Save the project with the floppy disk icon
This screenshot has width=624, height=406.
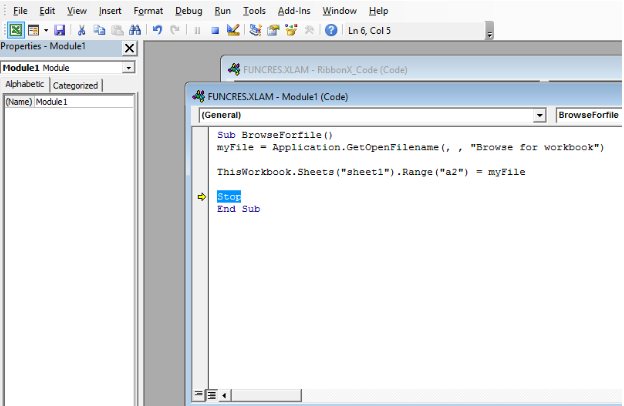(x=60, y=30)
